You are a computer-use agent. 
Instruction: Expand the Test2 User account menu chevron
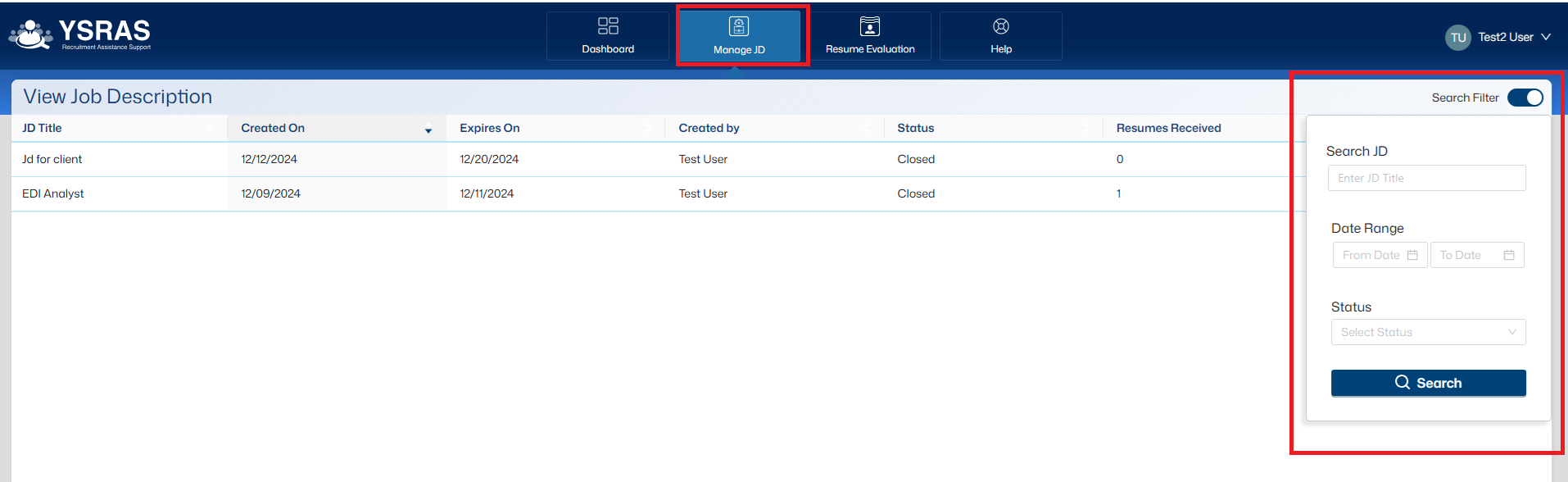pyautogui.click(x=1546, y=37)
